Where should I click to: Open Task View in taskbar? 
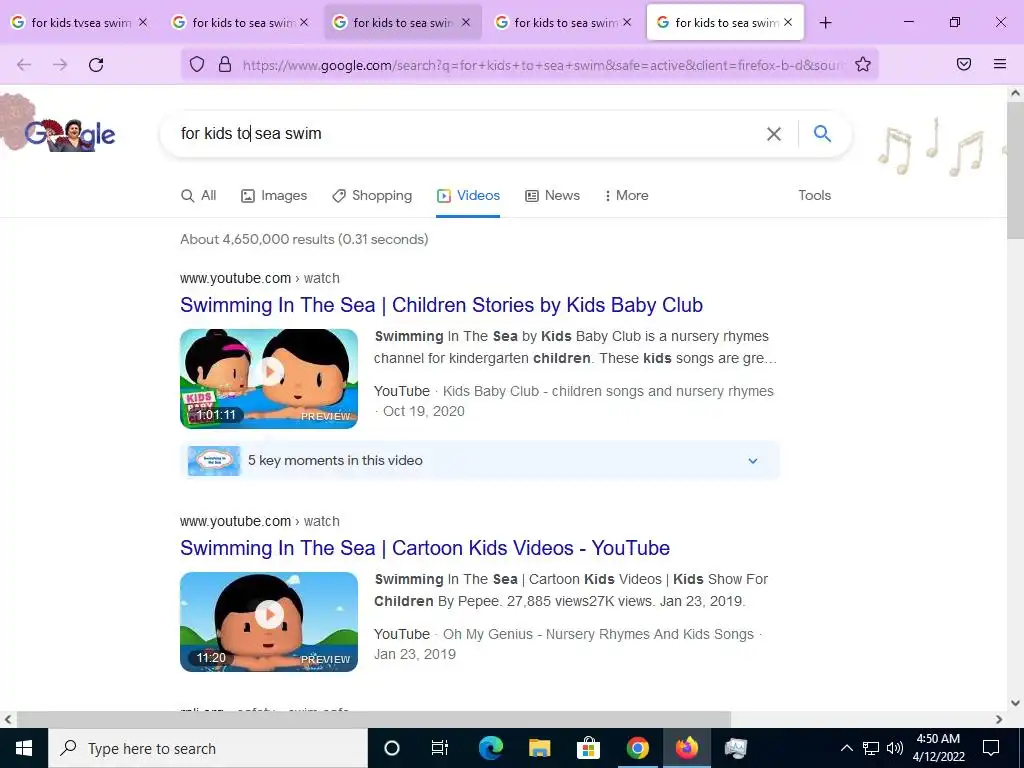pos(440,748)
